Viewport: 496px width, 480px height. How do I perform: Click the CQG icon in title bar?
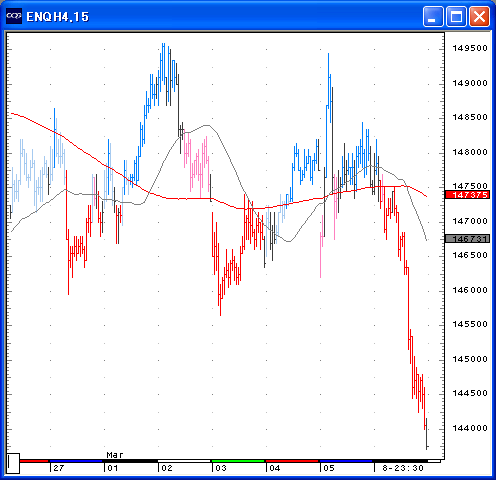(14, 16)
